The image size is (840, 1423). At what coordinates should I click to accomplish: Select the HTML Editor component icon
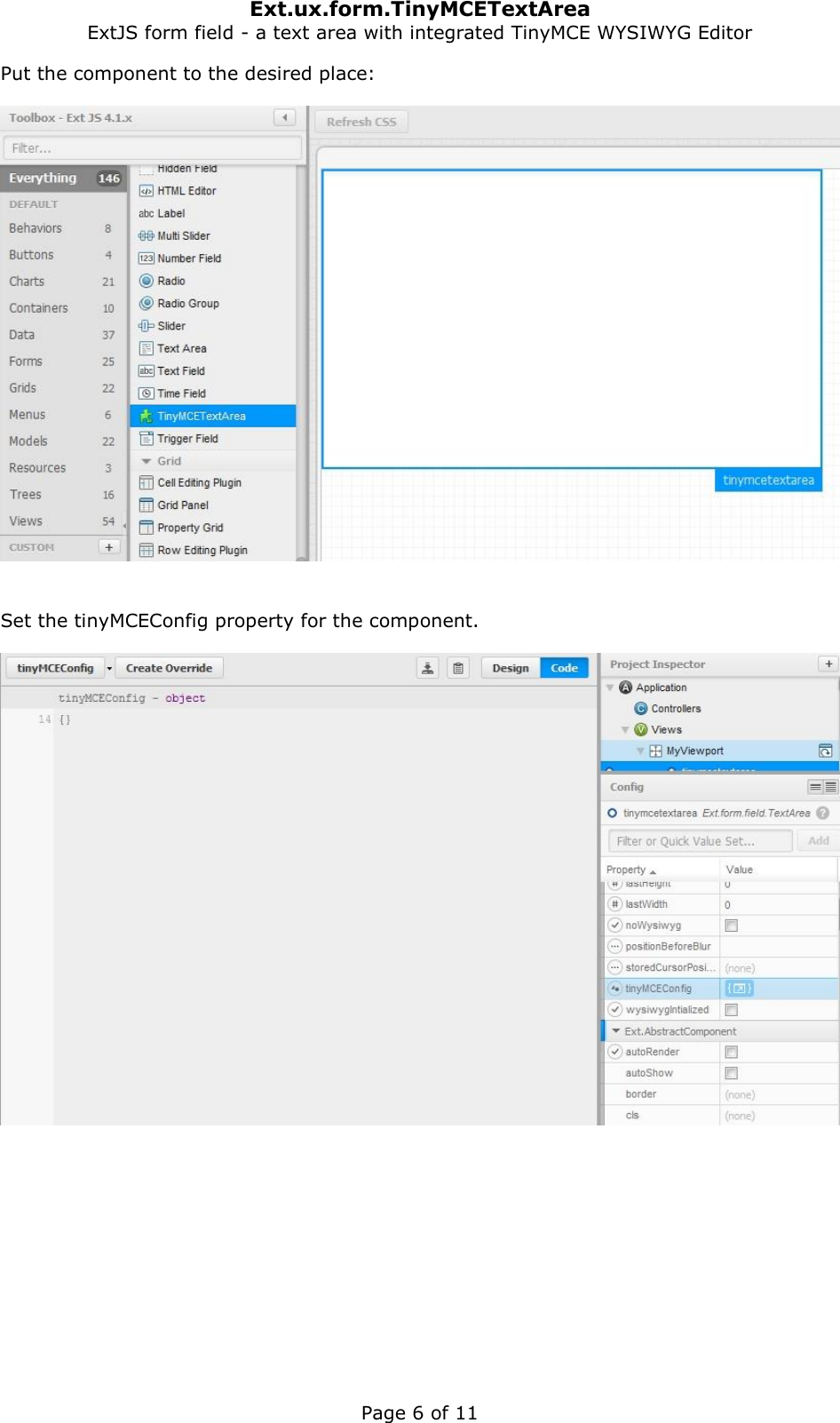coord(147,191)
